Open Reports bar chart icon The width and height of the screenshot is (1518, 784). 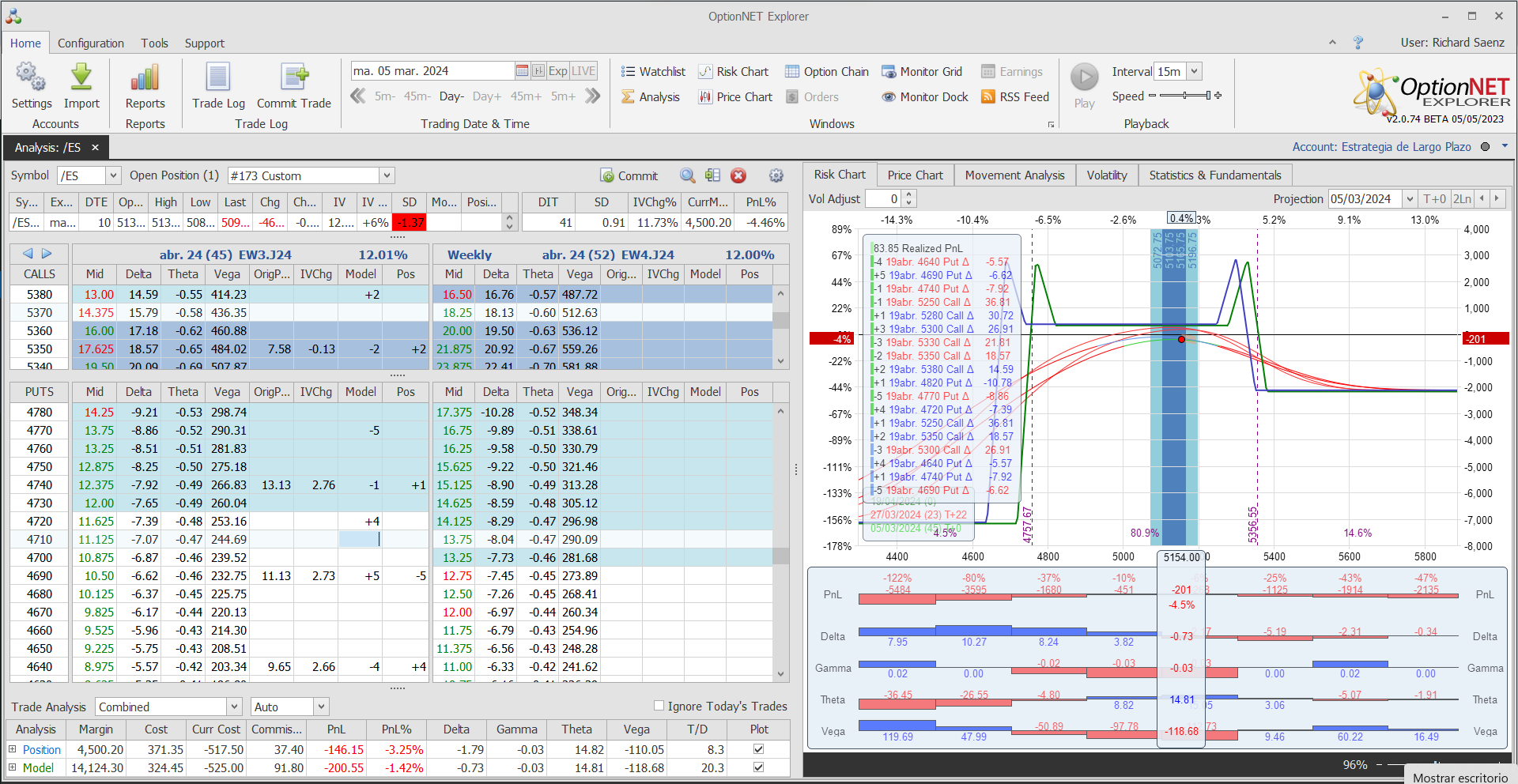pyautogui.click(x=145, y=77)
